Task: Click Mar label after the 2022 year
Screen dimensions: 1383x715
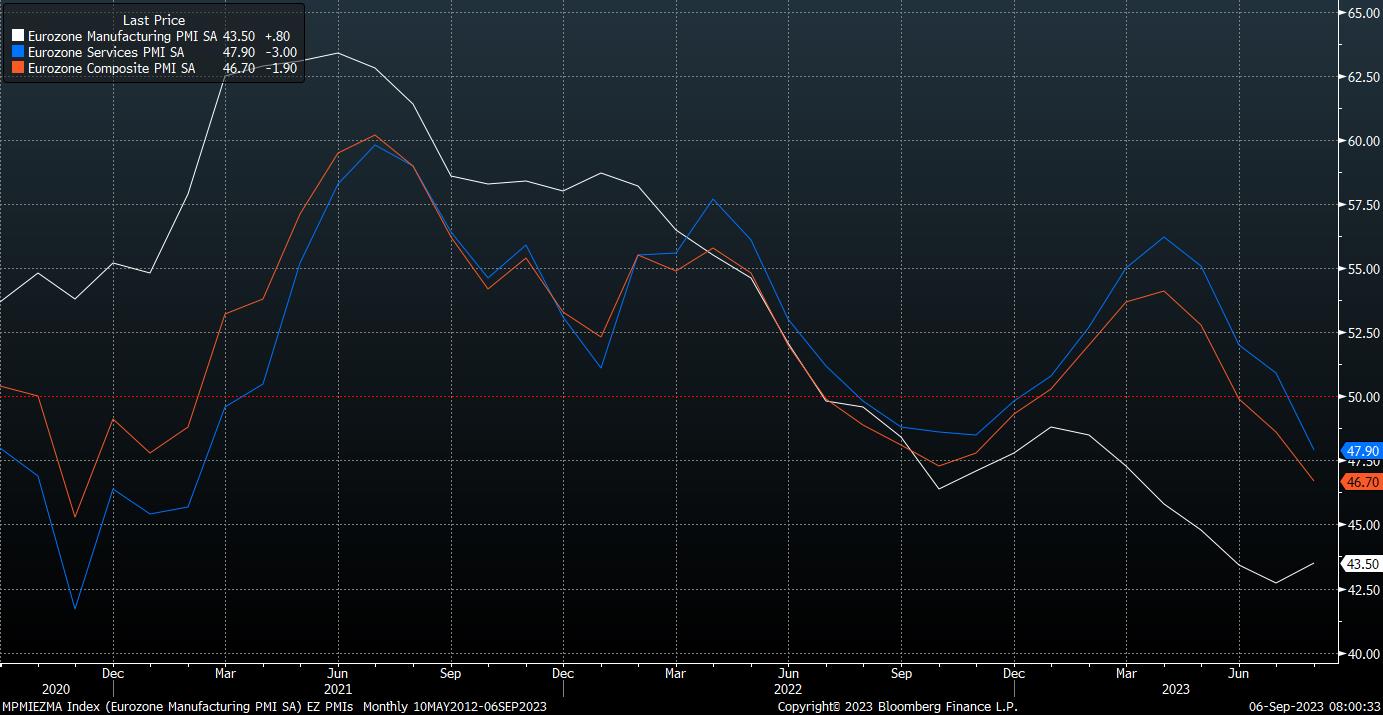Action: click(x=1126, y=674)
